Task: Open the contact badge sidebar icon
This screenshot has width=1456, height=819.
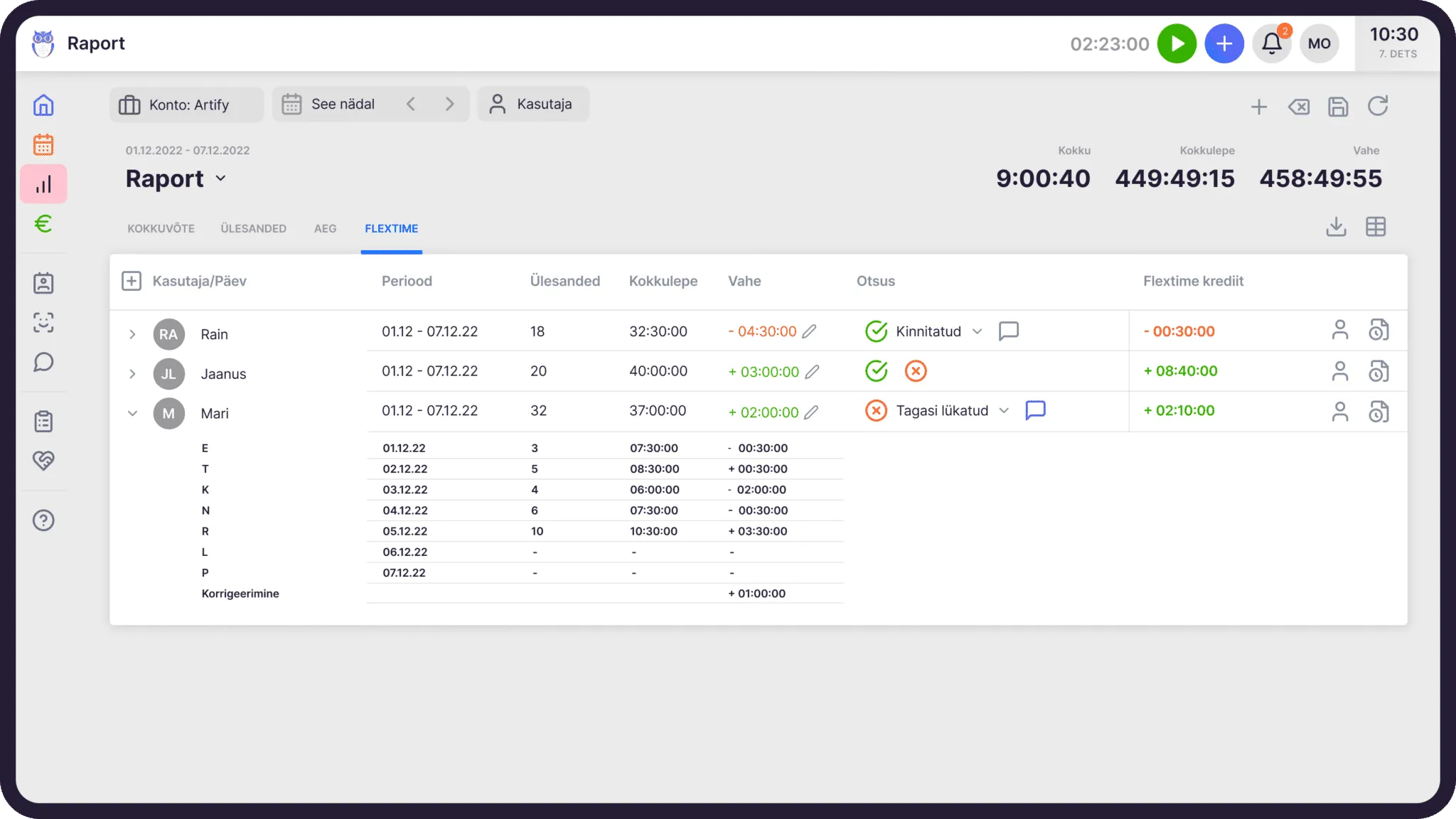Action: point(43,283)
